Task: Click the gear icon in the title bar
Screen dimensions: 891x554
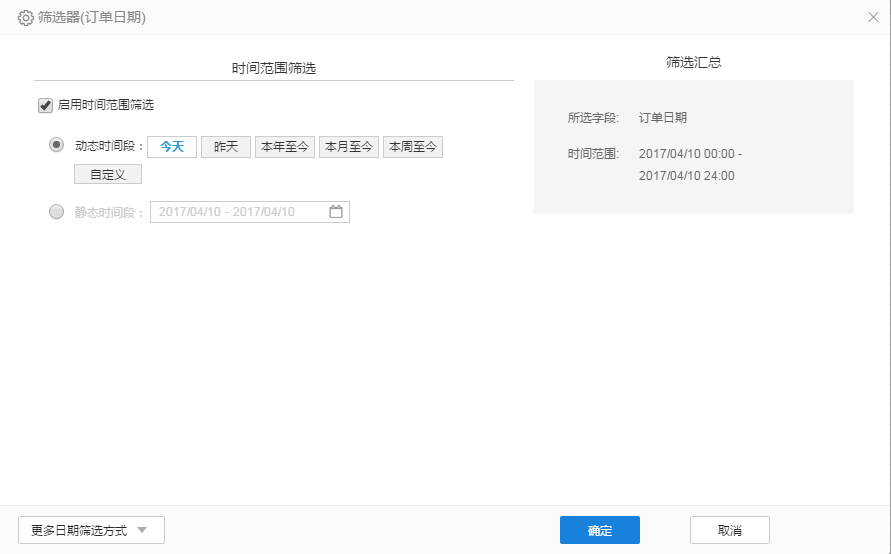Action: point(26,17)
